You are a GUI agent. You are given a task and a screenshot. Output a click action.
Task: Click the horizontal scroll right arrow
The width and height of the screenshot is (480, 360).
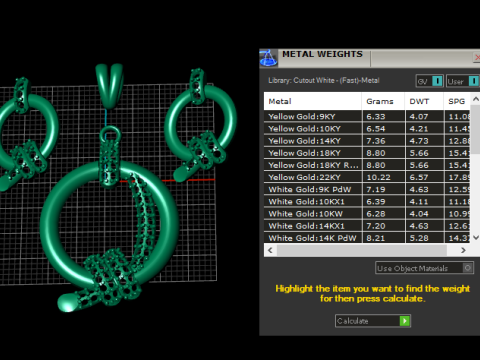[x=463, y=250]
